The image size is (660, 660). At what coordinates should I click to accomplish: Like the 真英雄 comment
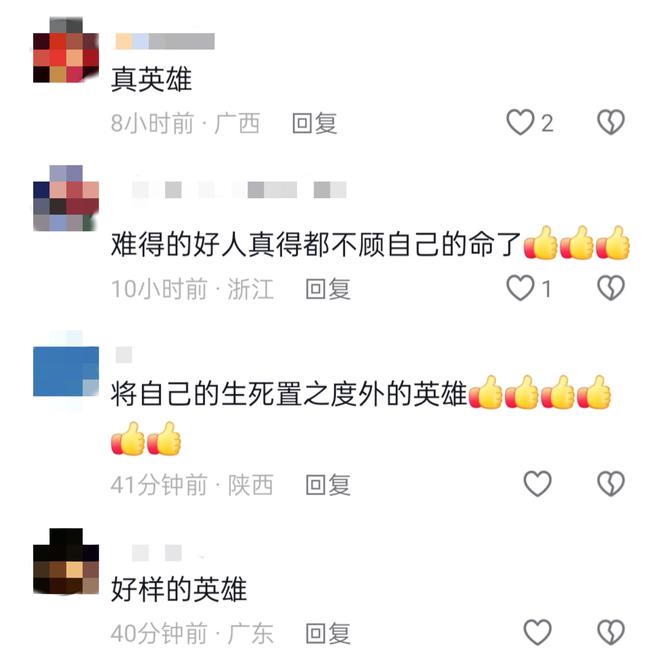pyautogui.click(x=520, y=122)
